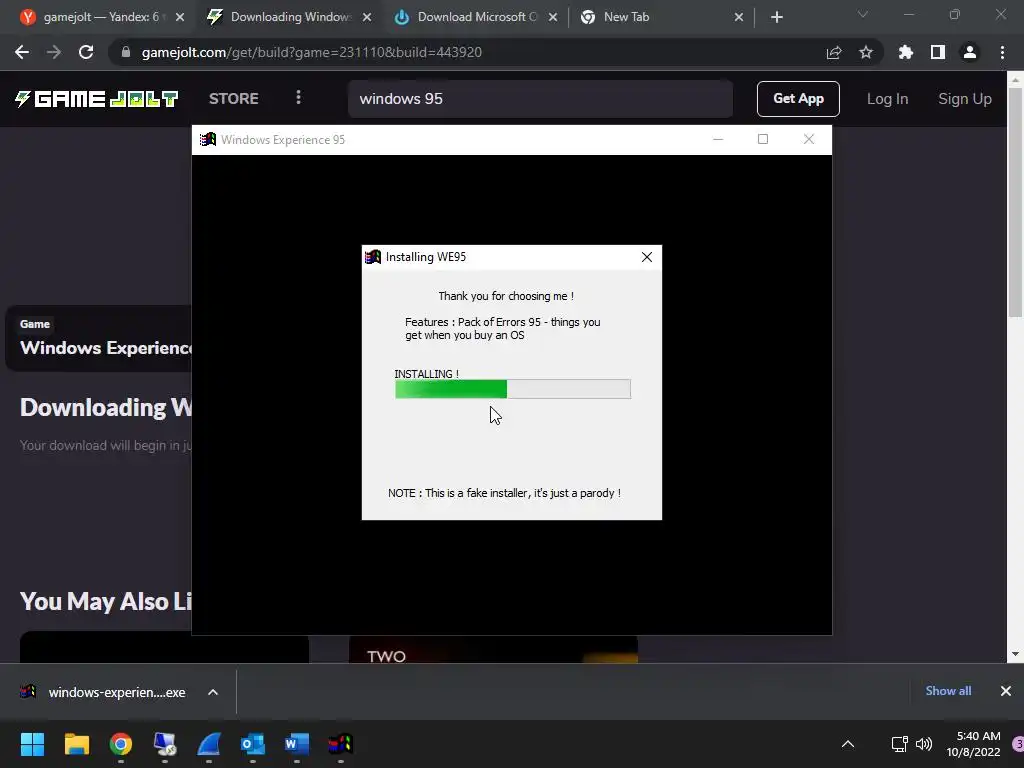Select the Downloading Windows tab
The height and width of the screenshot is (768, 1024).
pyautogui.click(x=291, y=17)
